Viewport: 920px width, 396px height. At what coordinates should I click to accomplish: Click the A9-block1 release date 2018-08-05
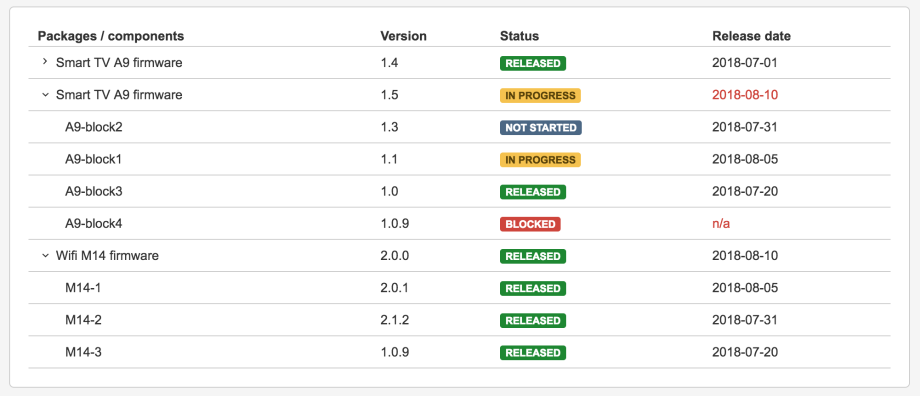point(745,159)
